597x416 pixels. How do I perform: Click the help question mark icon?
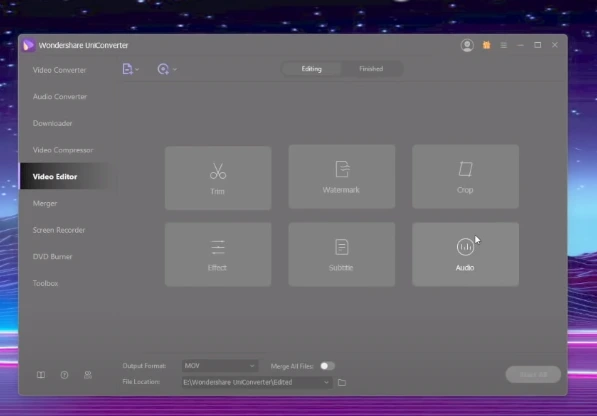tap(64, 375)
